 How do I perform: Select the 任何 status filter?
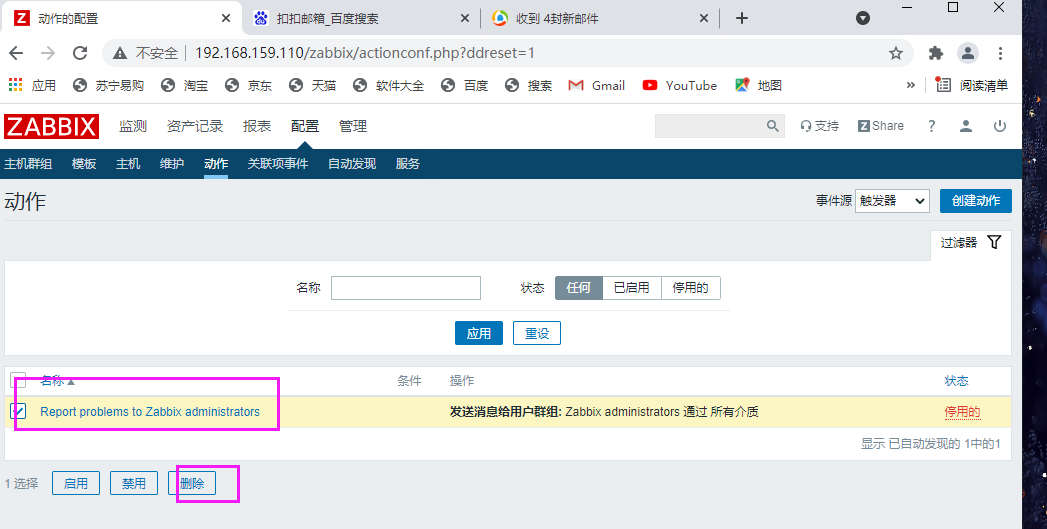[x=579, y=288]
